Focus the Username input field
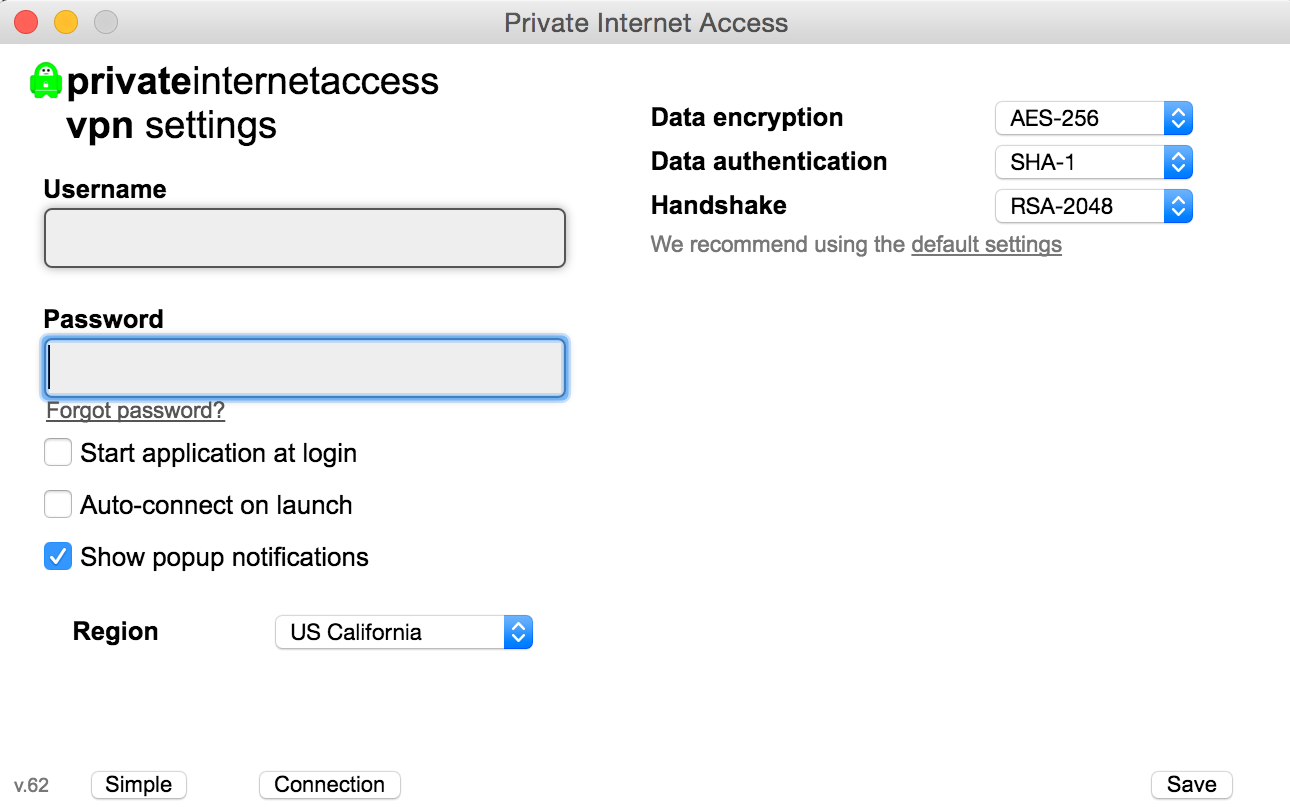The width and height of the screenshot is (1290, 808). pyautogui.click(x=305, y=238)
